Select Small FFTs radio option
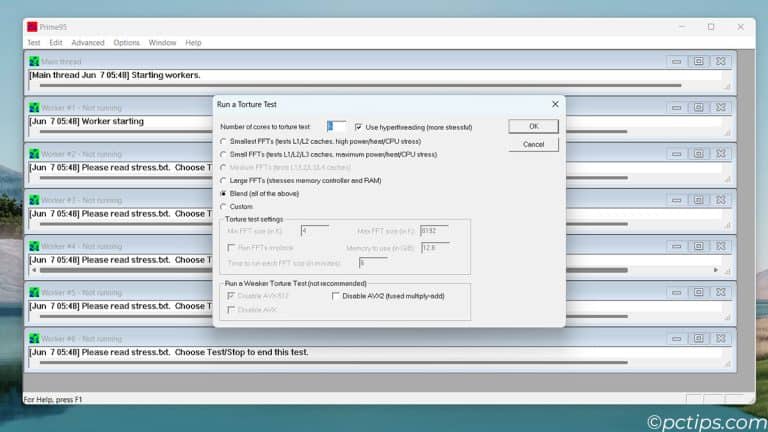This screenshot has width=768, height=432. (223, 155)
